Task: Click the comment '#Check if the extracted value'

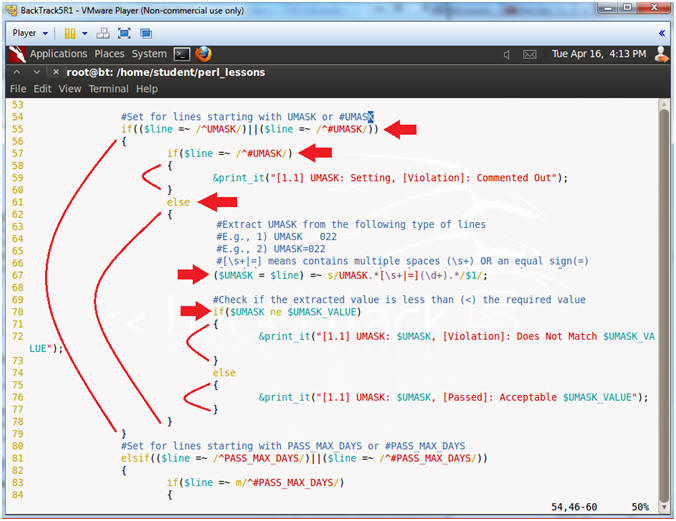Action: point(400,300)
